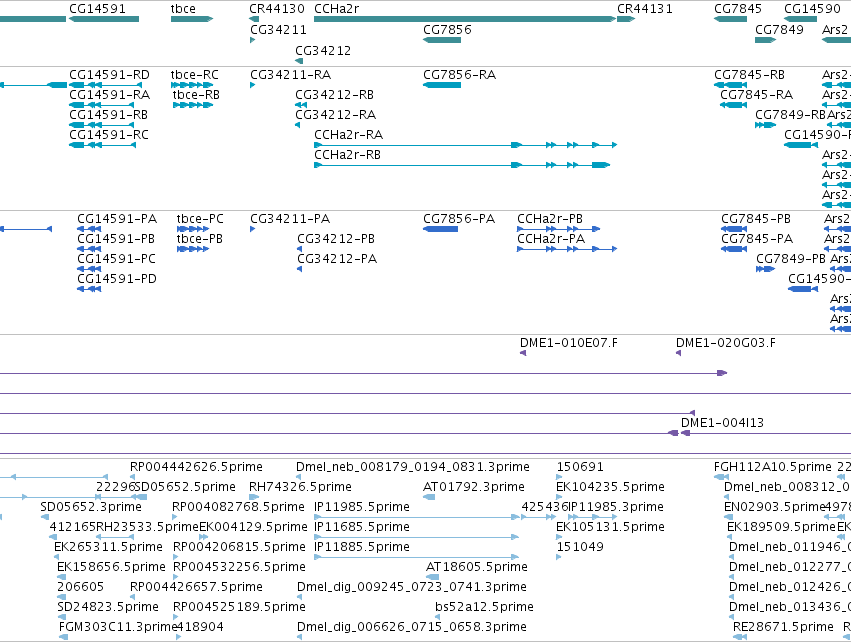Image resolution: width=851 pixels, height=642 pixels.
Task: Select EST FGH112A10.5prime
Action: [772, 467]
